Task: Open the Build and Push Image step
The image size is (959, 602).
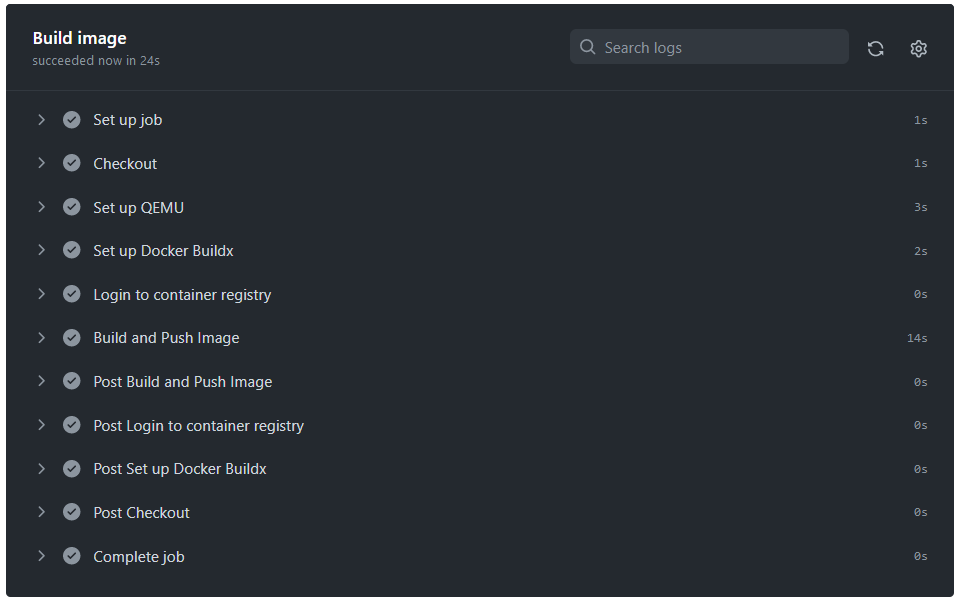Action: tap(166, 338)
